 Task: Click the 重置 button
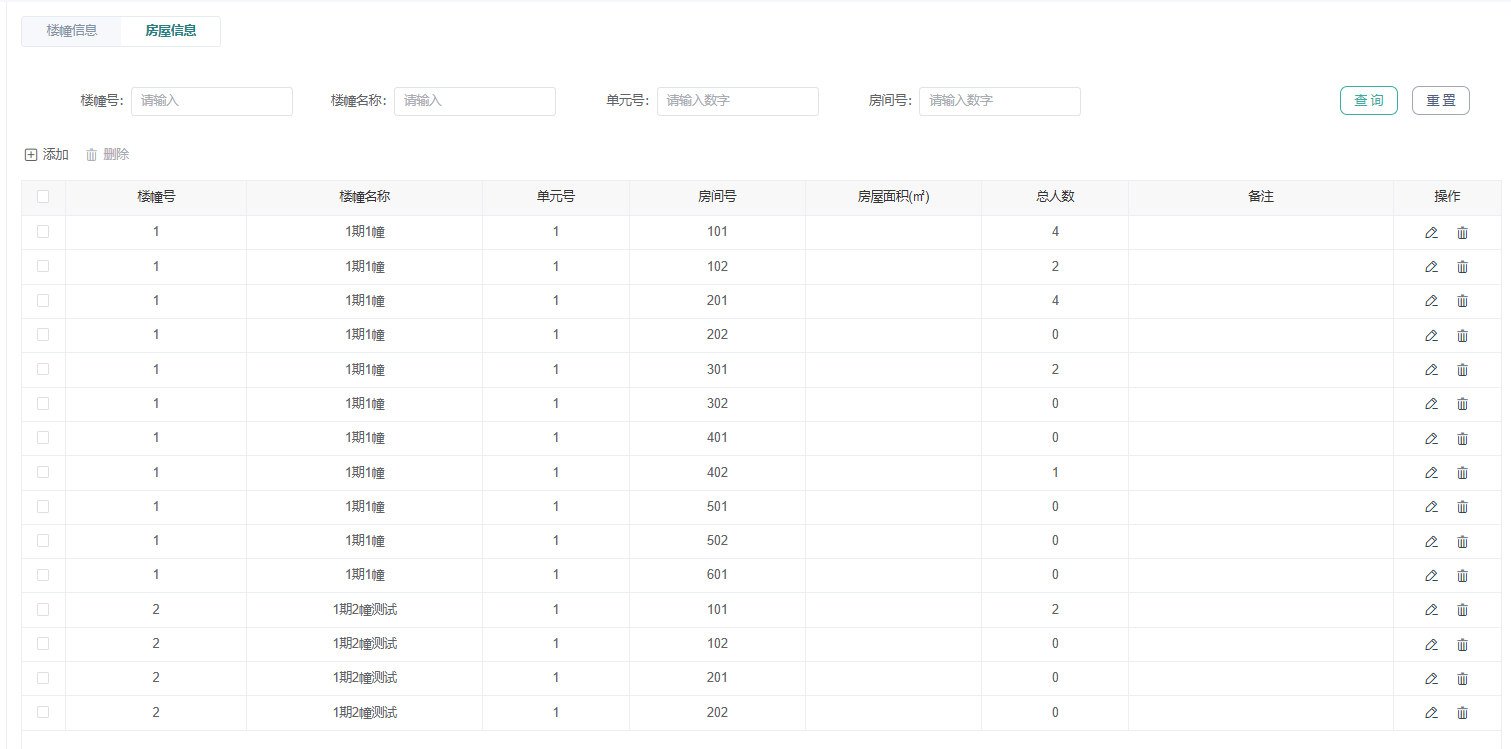click(x=1441, y=101)
